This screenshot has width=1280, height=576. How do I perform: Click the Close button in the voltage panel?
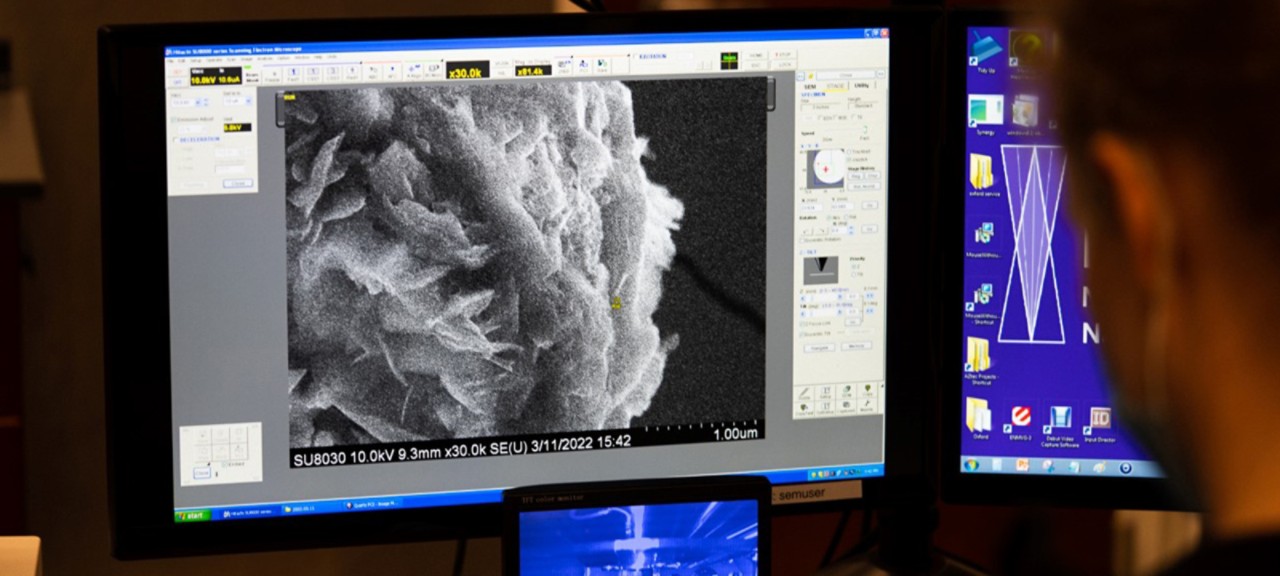237,184
